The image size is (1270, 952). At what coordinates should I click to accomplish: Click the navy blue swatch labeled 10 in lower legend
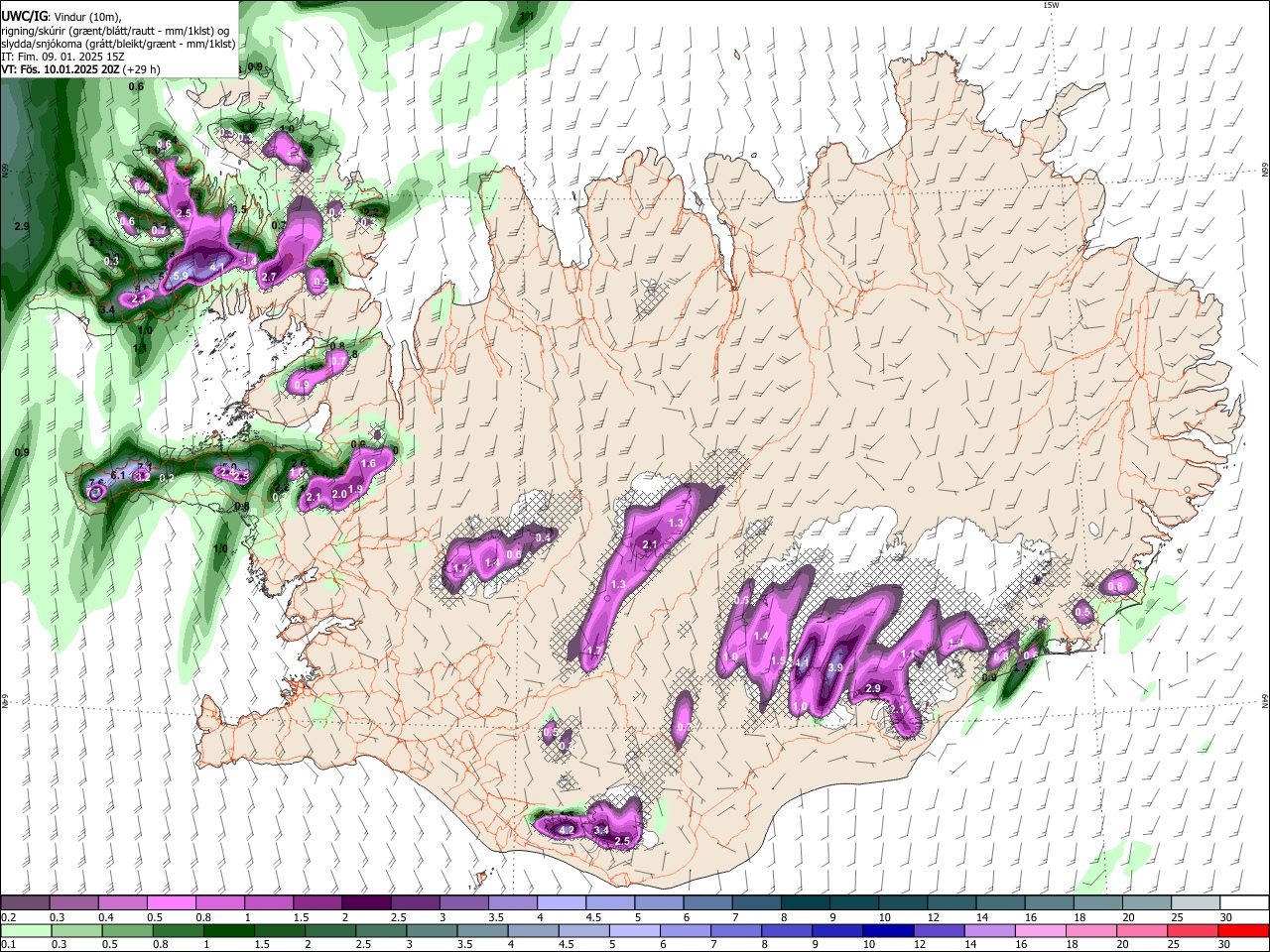coord(888,930)
